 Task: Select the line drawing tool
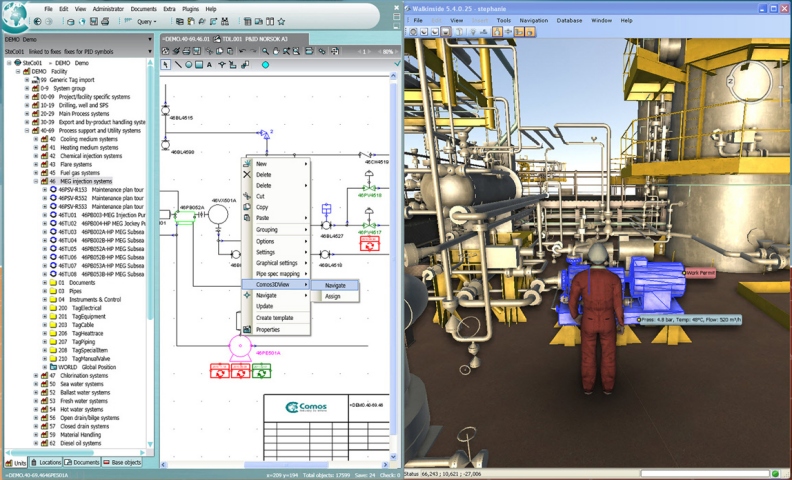pyautogui.click(x=178, y=64)
